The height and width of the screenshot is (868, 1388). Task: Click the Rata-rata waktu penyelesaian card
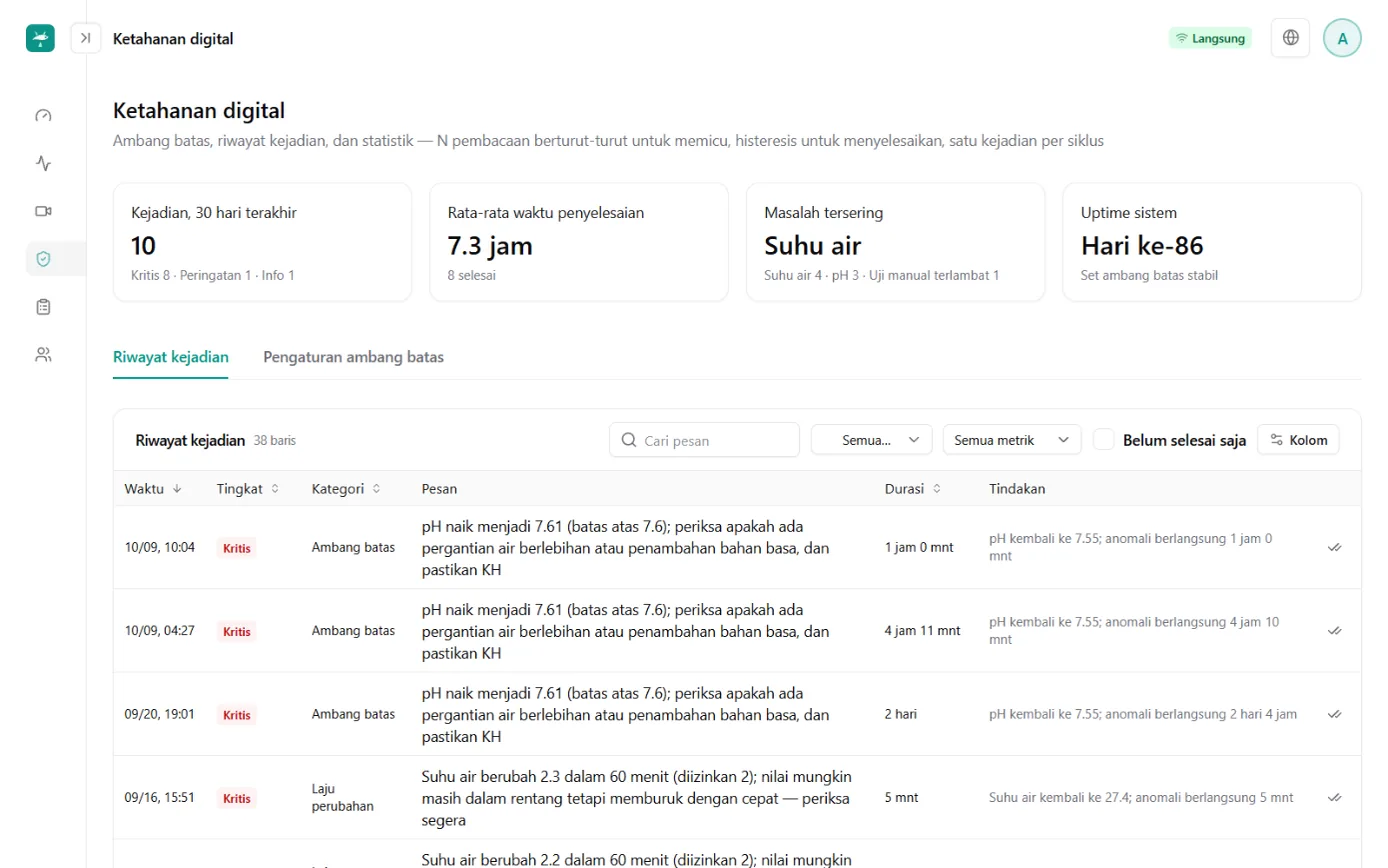pos(579,242)
